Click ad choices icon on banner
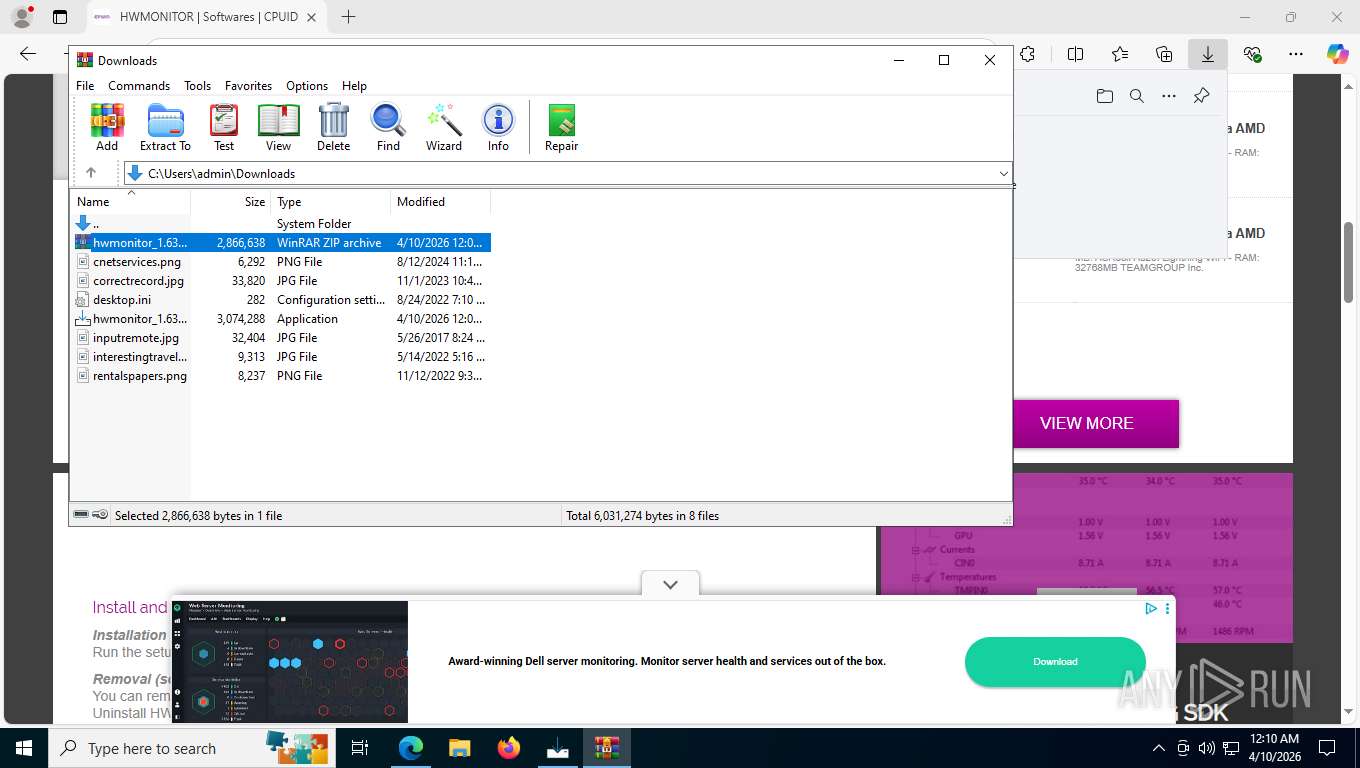Image resolution: width=1360 pixels, height=768 pixels. point(1151,608)
